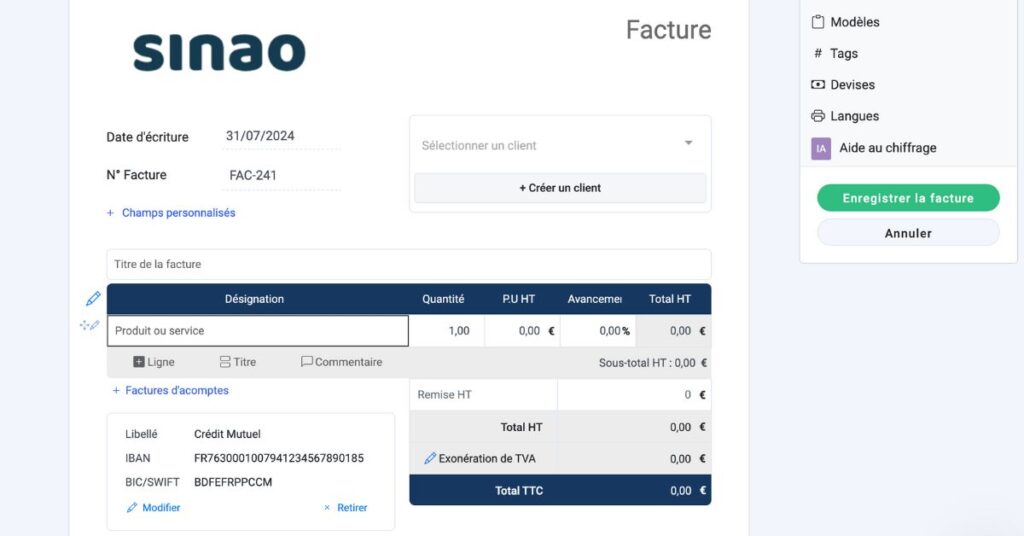Insert a Titre row in the table
This screenshot has height=536, width=1024.
point(238,362)
